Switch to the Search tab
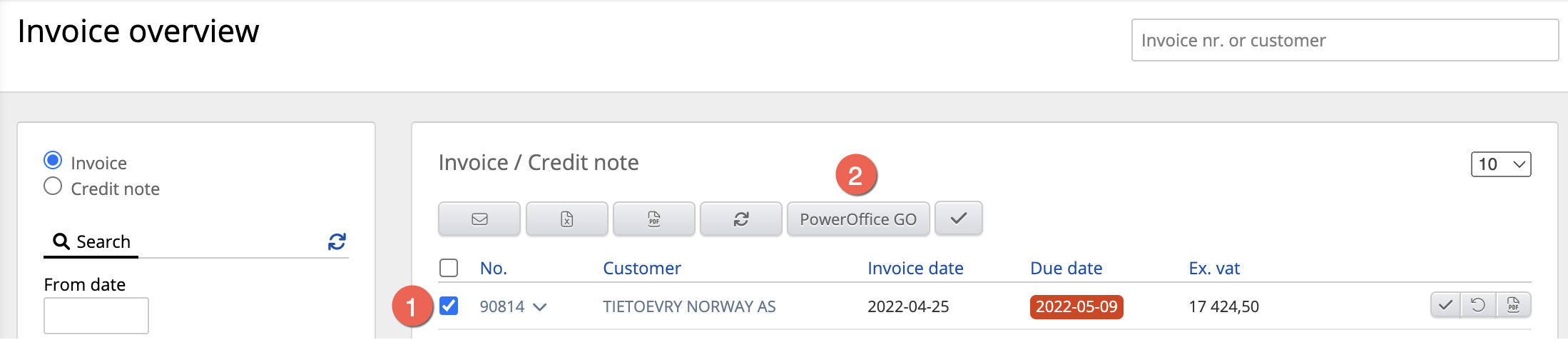 pyautogui.click(x=91, y=242)
